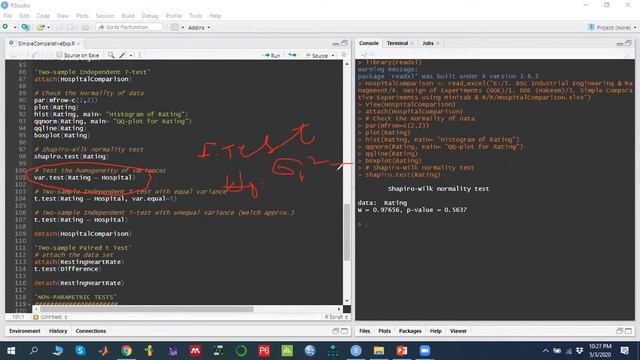Image resolution: width=640 pixels, height=360 pixels.
Task: Open the Session menu
Action: point(105,16)
